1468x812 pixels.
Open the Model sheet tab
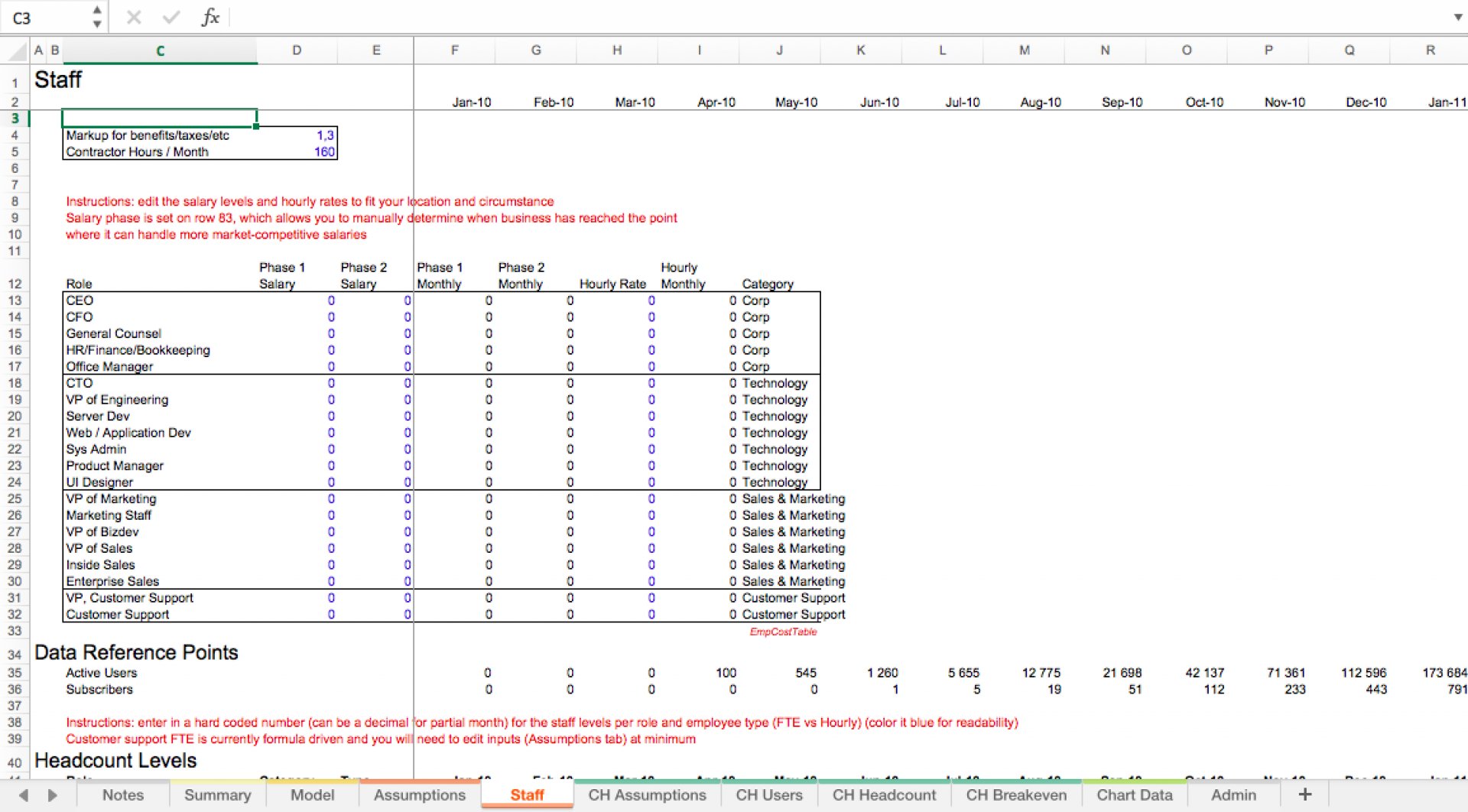[312, 794]
